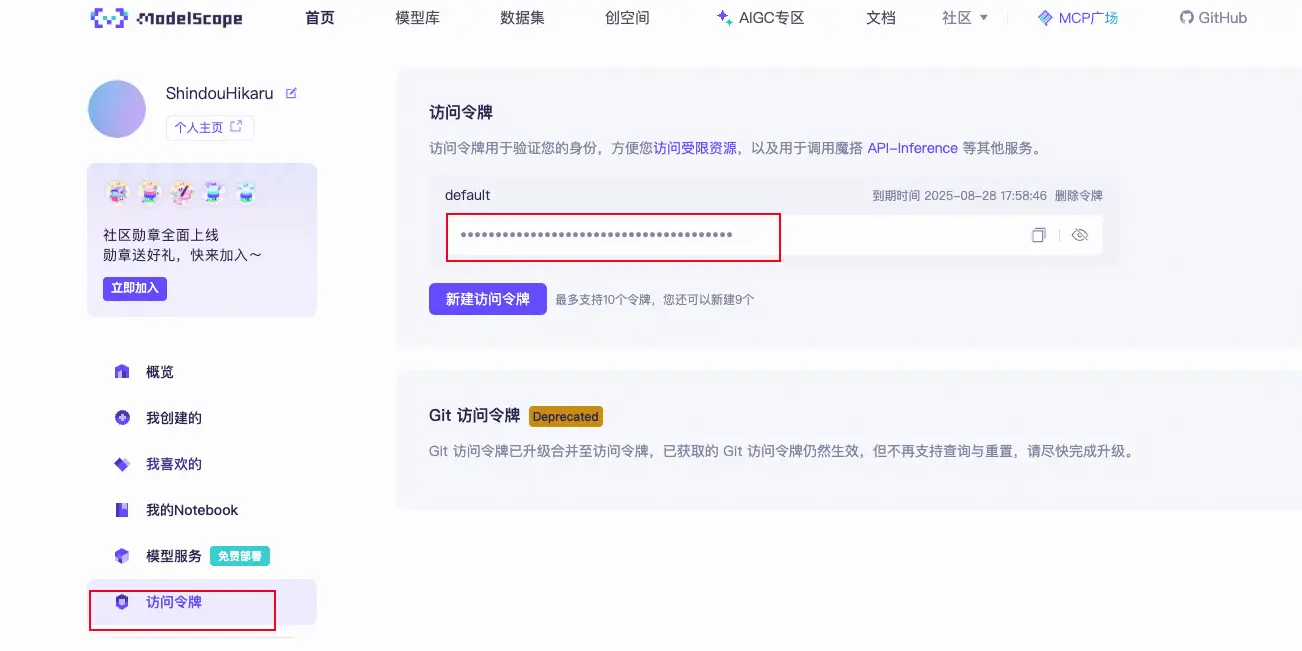This screenshot has width=1302, height=651.
Task: Click the 'Git 访问令牌' heading
Action: pyautogui.click(x=474, y=416)
